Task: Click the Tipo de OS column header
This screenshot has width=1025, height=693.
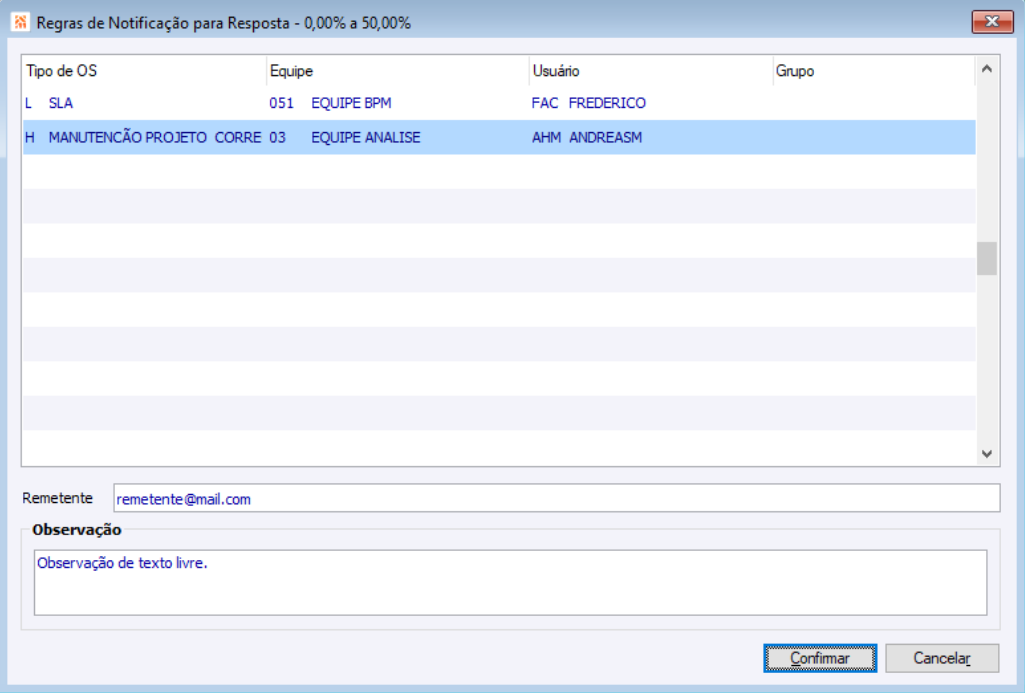Action: click(x=144, y=71)
